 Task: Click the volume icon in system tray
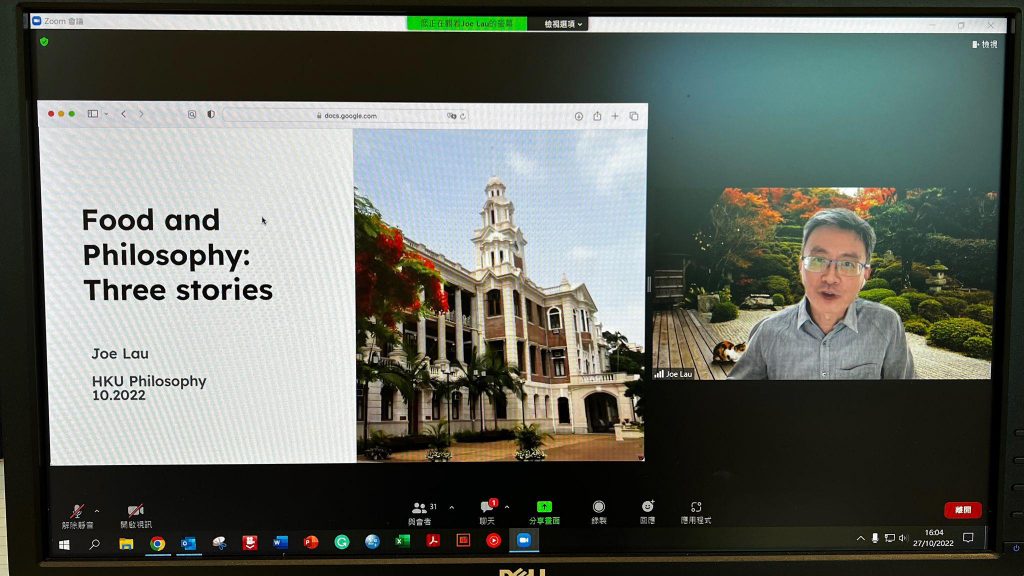(x=903, y=538)
